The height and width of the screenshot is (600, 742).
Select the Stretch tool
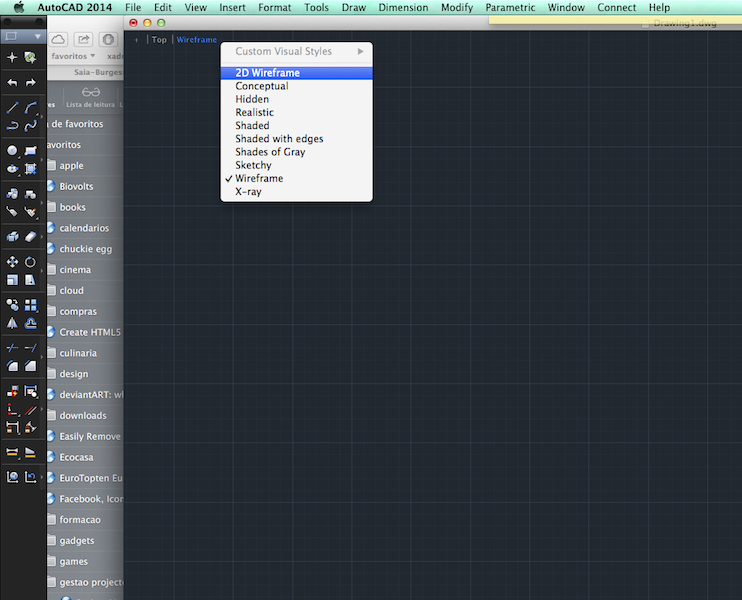[31, 280]
